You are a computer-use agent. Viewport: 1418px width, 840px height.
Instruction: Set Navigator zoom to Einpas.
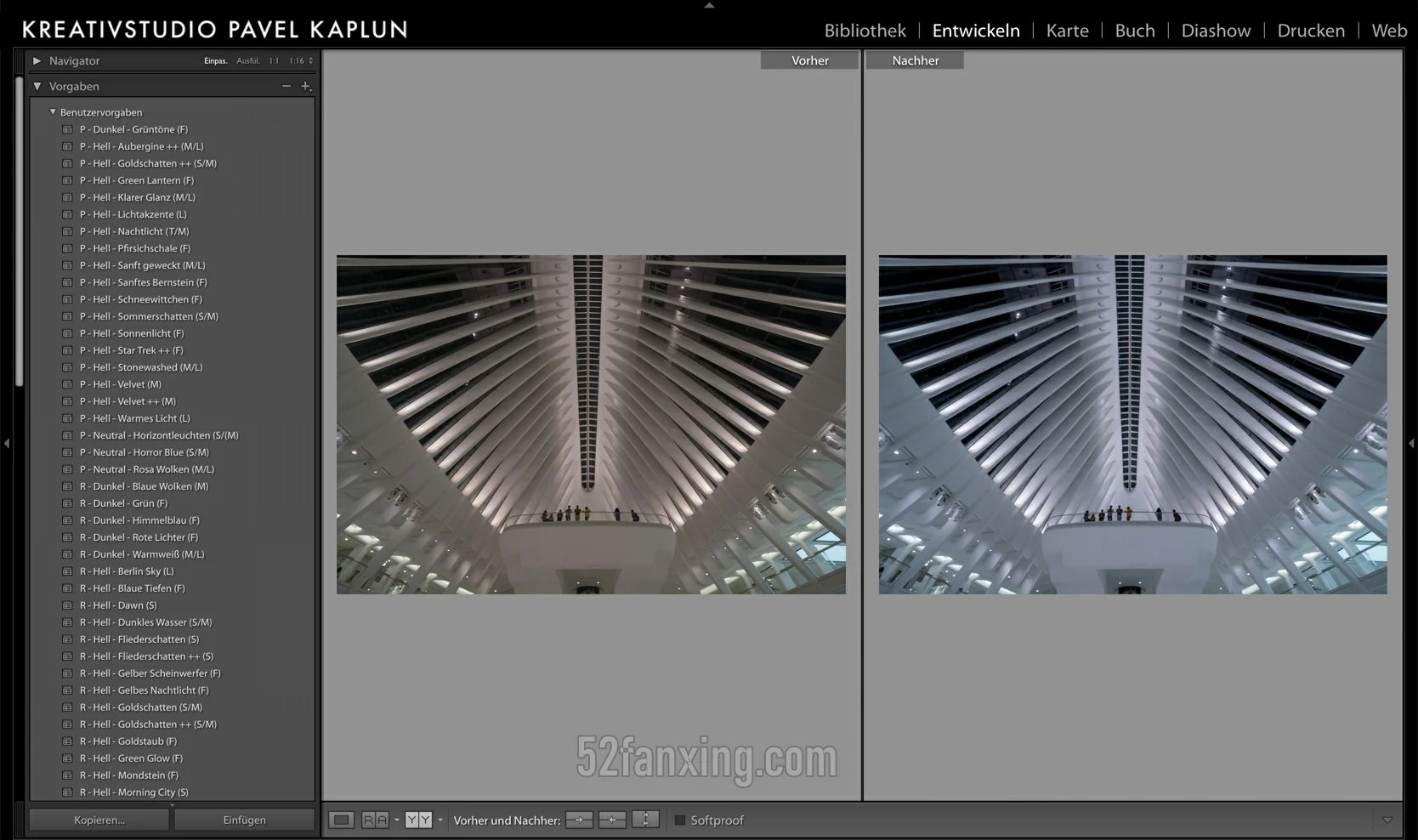click(216, 60)
